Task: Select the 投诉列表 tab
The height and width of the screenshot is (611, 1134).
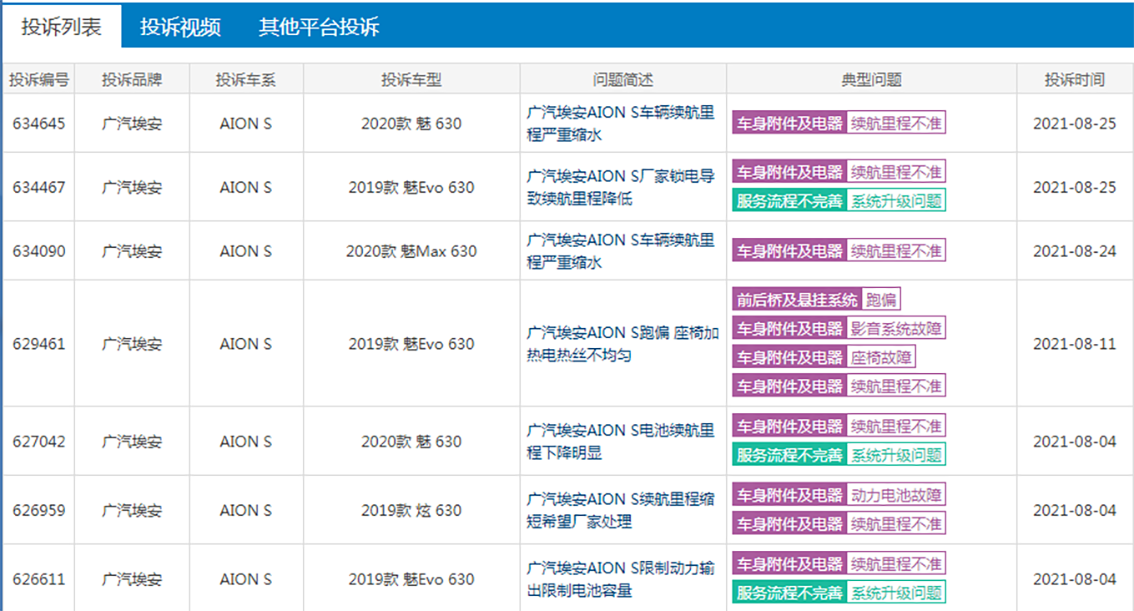Action: click(62, 27)
